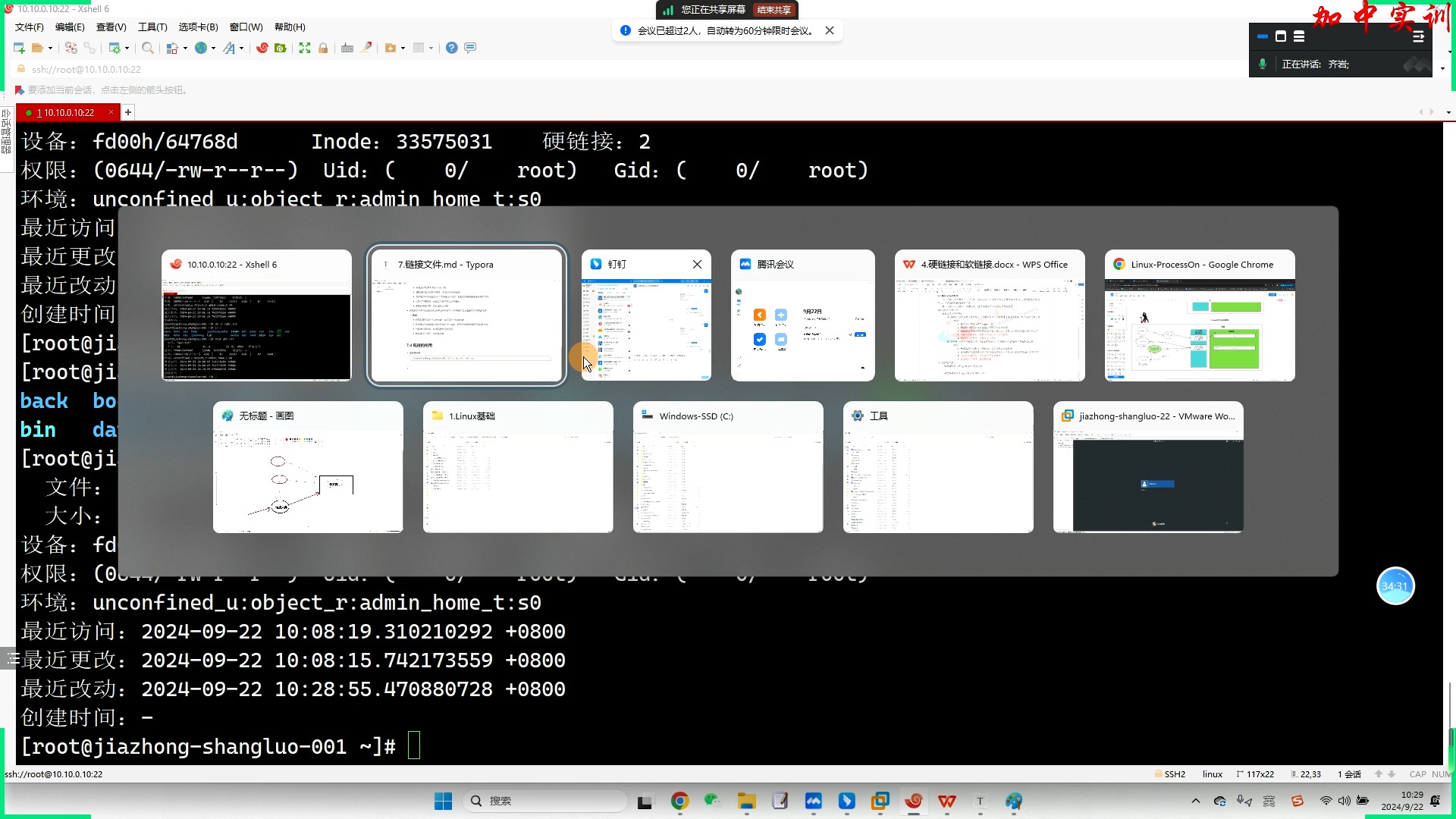1456x819 pixels.
Task: Click the lock screen padlock icon
Action: (323, 48)
